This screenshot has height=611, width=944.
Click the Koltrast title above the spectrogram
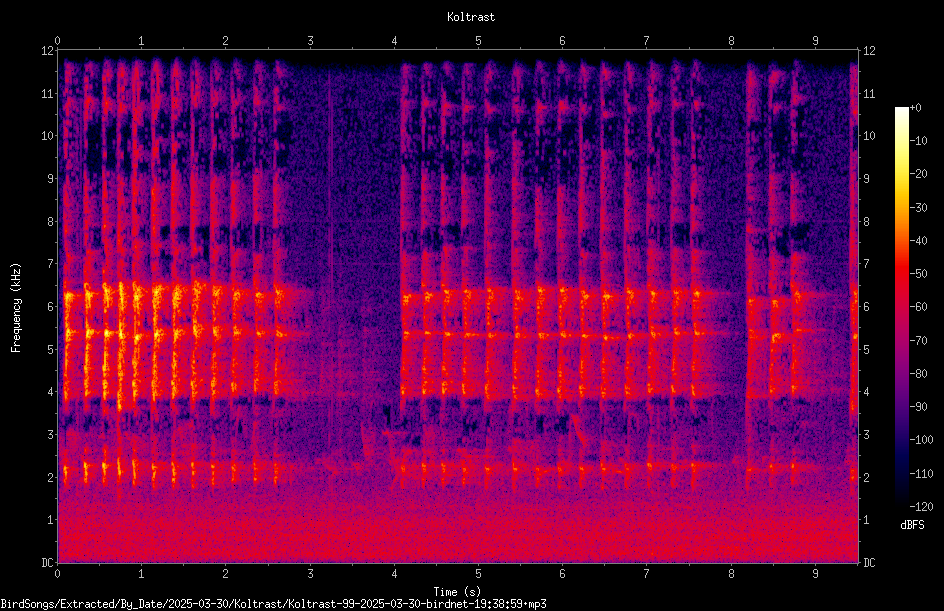point(471,17)
